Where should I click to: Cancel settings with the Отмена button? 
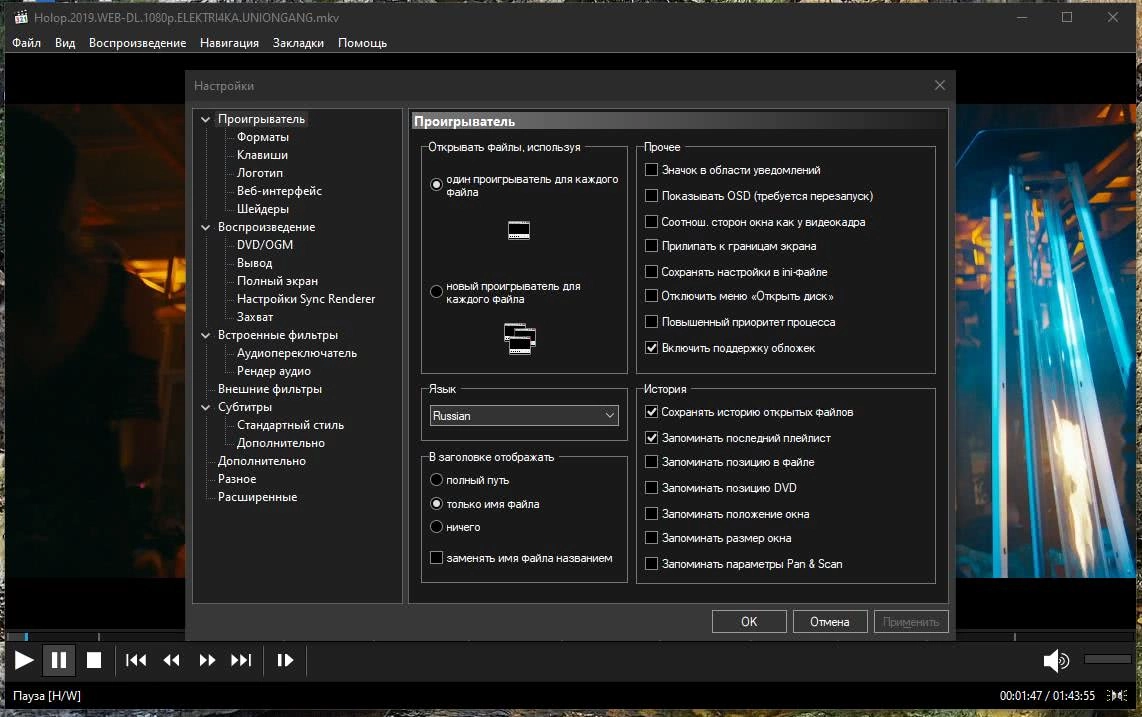(830, 622)
